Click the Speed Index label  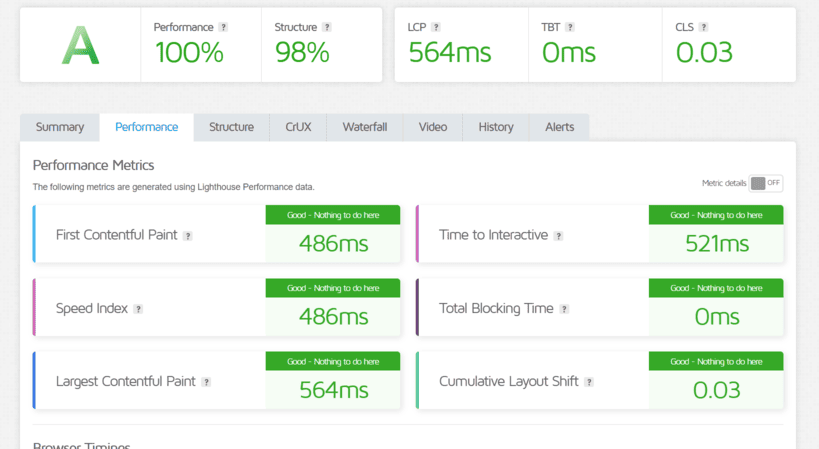[x=91, y=309]
